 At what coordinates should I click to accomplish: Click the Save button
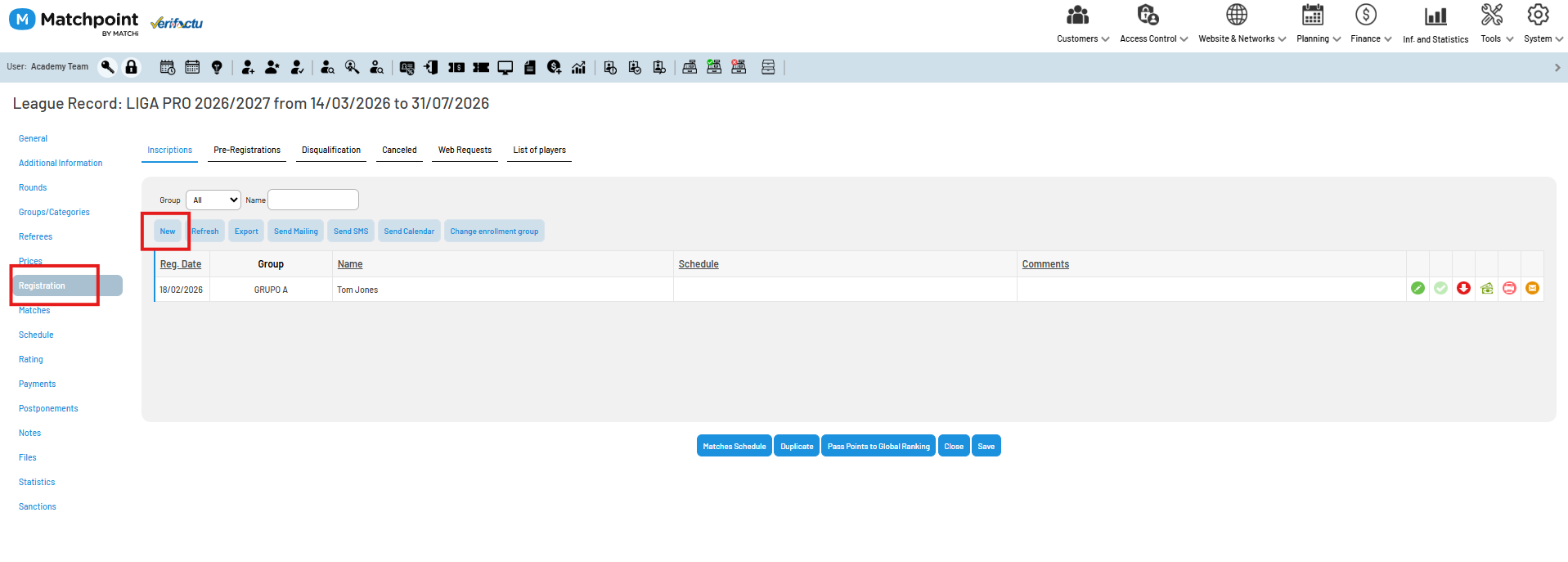(986, 446)
